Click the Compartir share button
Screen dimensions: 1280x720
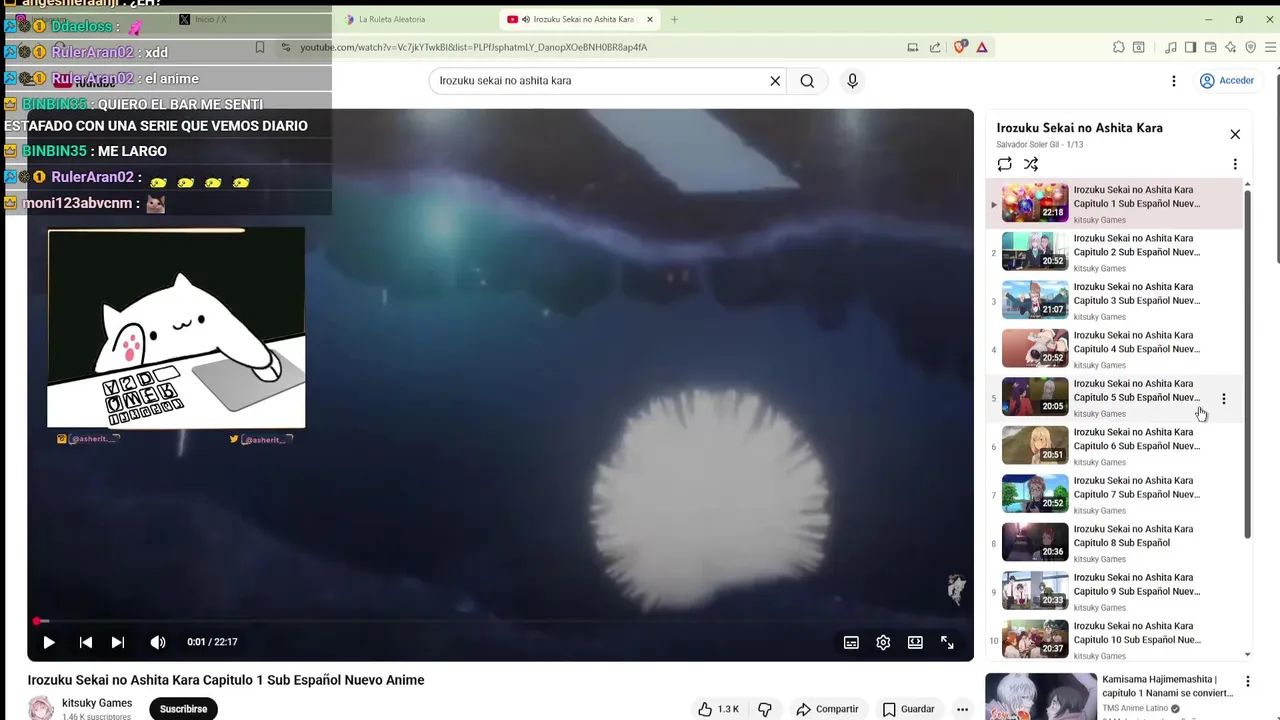point(827,709)
